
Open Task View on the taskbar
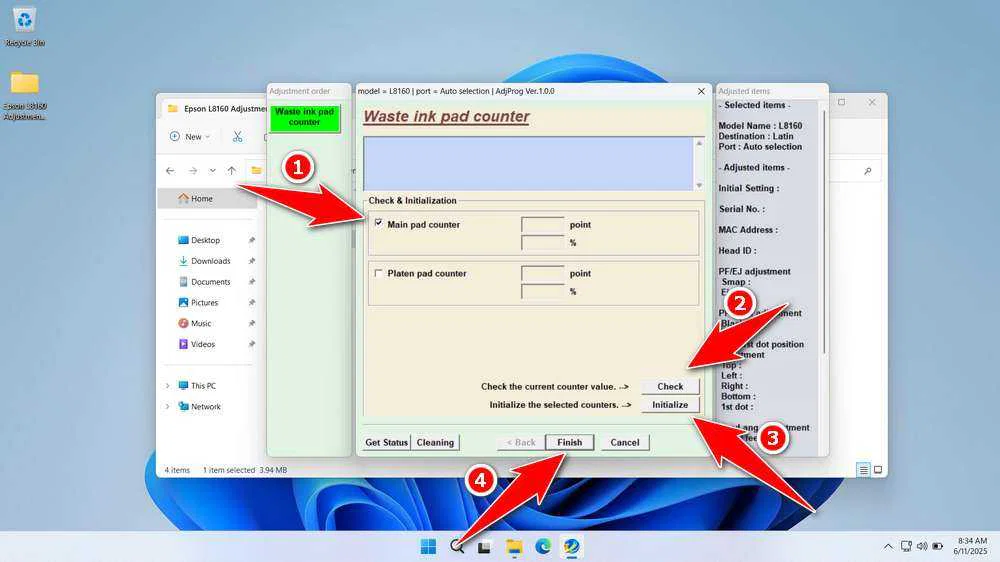click(x=485, y=547)
